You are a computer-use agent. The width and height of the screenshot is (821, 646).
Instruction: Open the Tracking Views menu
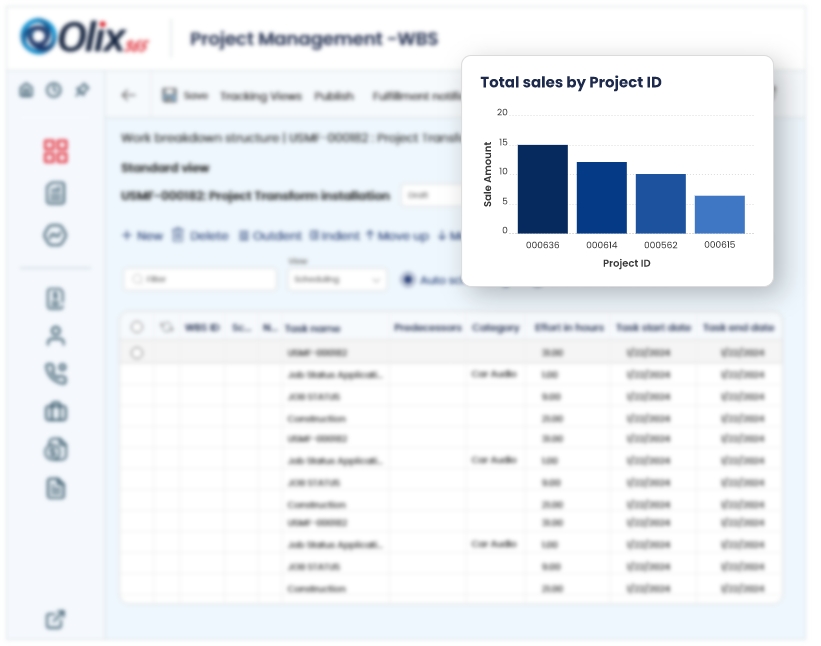(260, 96)
